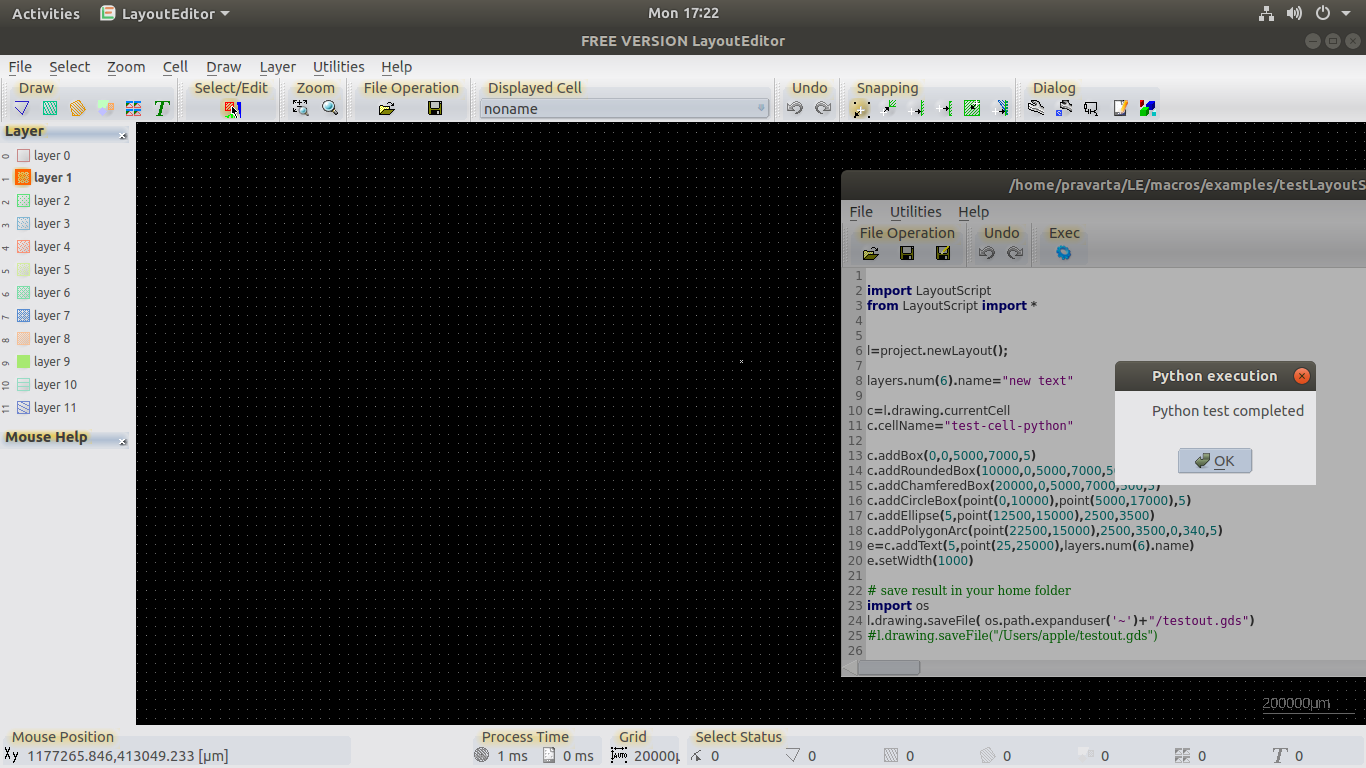Open the Select menu

pos(70,67)
